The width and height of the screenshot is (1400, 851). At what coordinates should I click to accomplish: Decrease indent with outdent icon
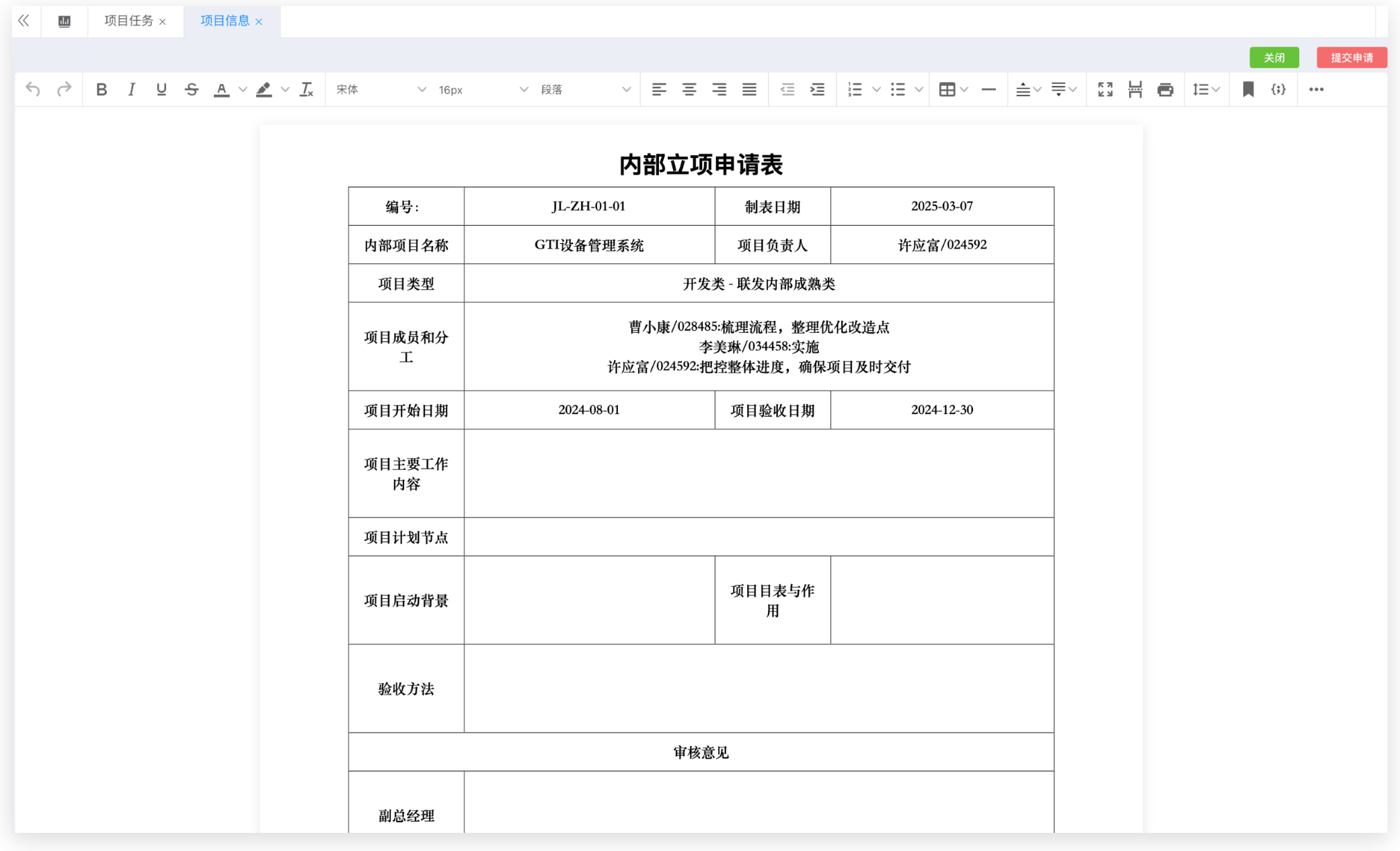[x=787, y=89]
